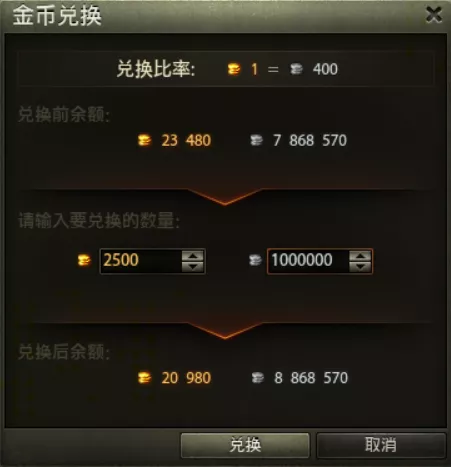The height and width of the screenshot is (467, 451).
Task: Decrease silver amount with the down arrow
Action: point(360,266)
